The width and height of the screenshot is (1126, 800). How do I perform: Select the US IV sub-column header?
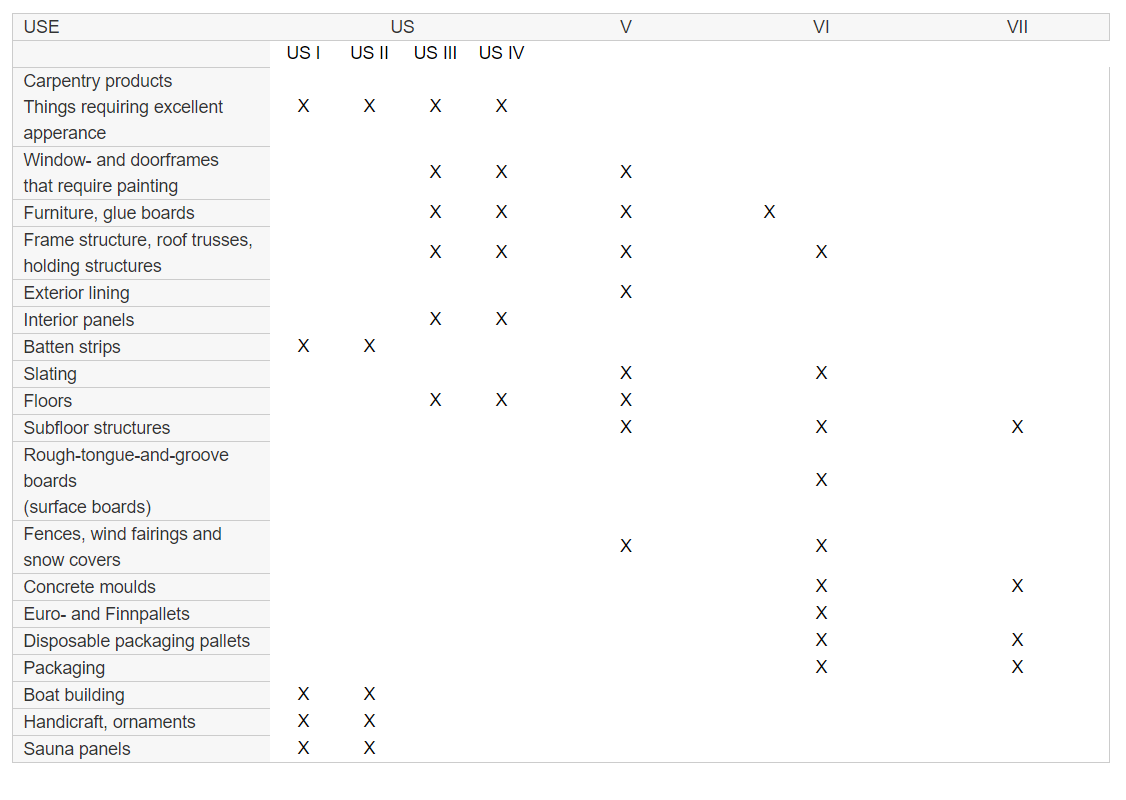coord(501,53)
